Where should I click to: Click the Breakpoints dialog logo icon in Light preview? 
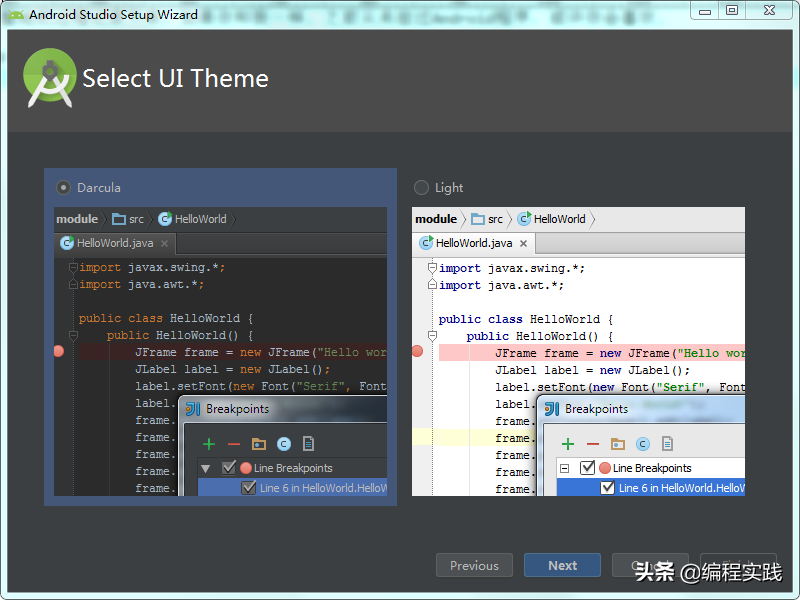(552, 409)
